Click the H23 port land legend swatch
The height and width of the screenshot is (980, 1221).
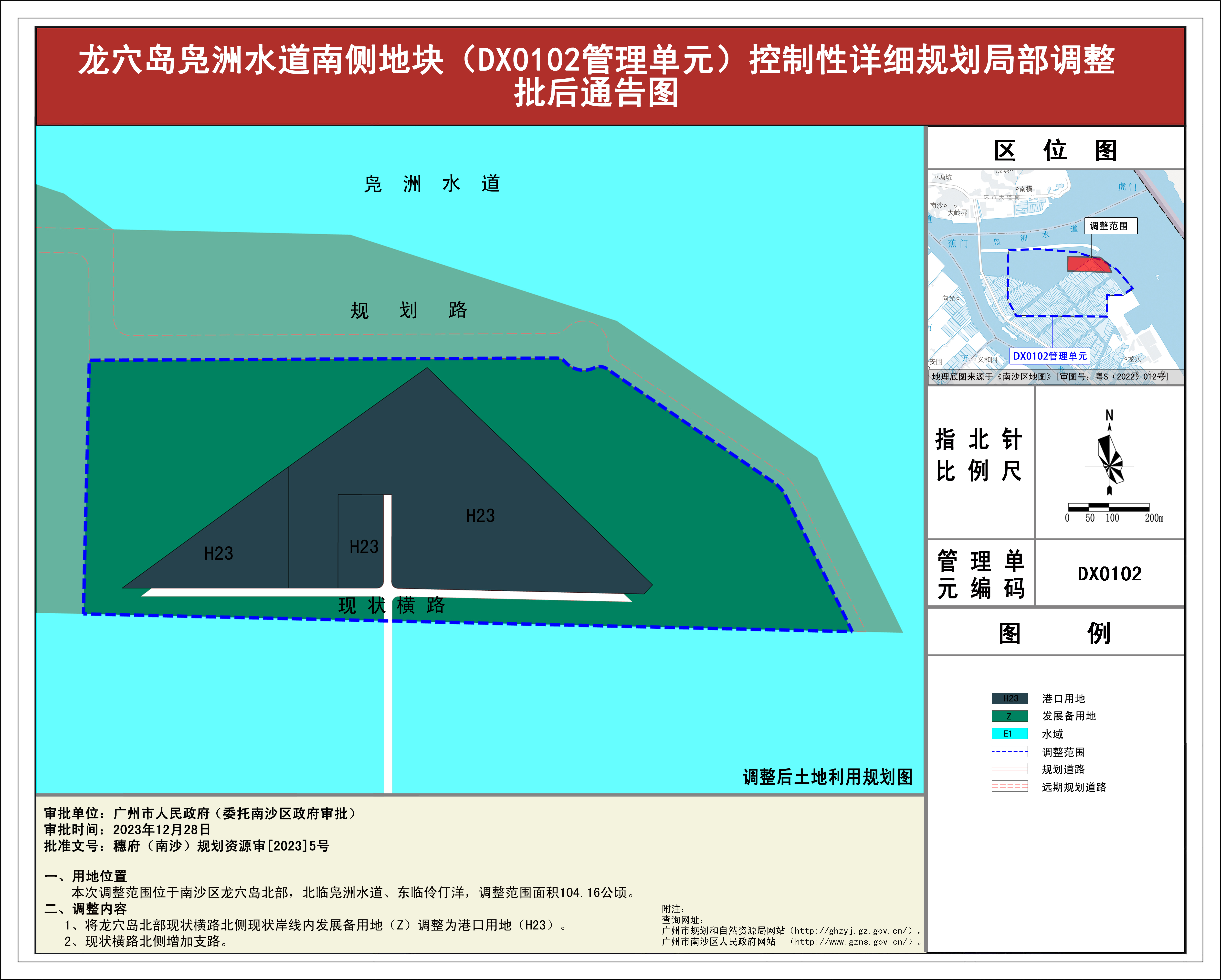click(x=1009, y=698)
